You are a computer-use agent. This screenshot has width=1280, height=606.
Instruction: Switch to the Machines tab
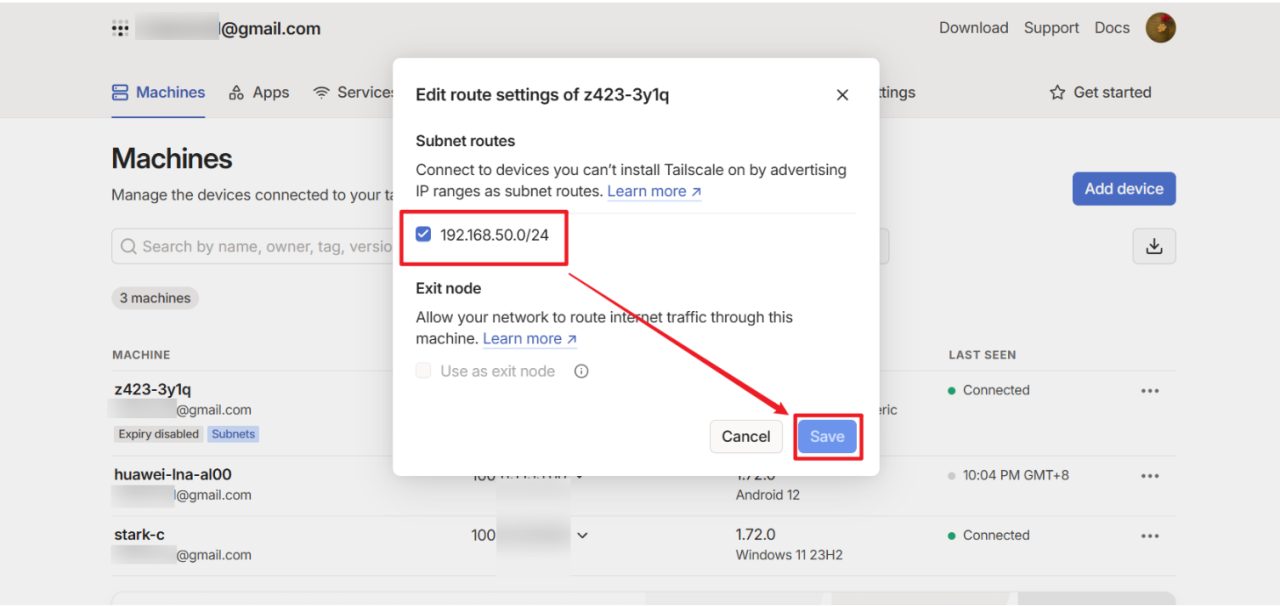158,93
